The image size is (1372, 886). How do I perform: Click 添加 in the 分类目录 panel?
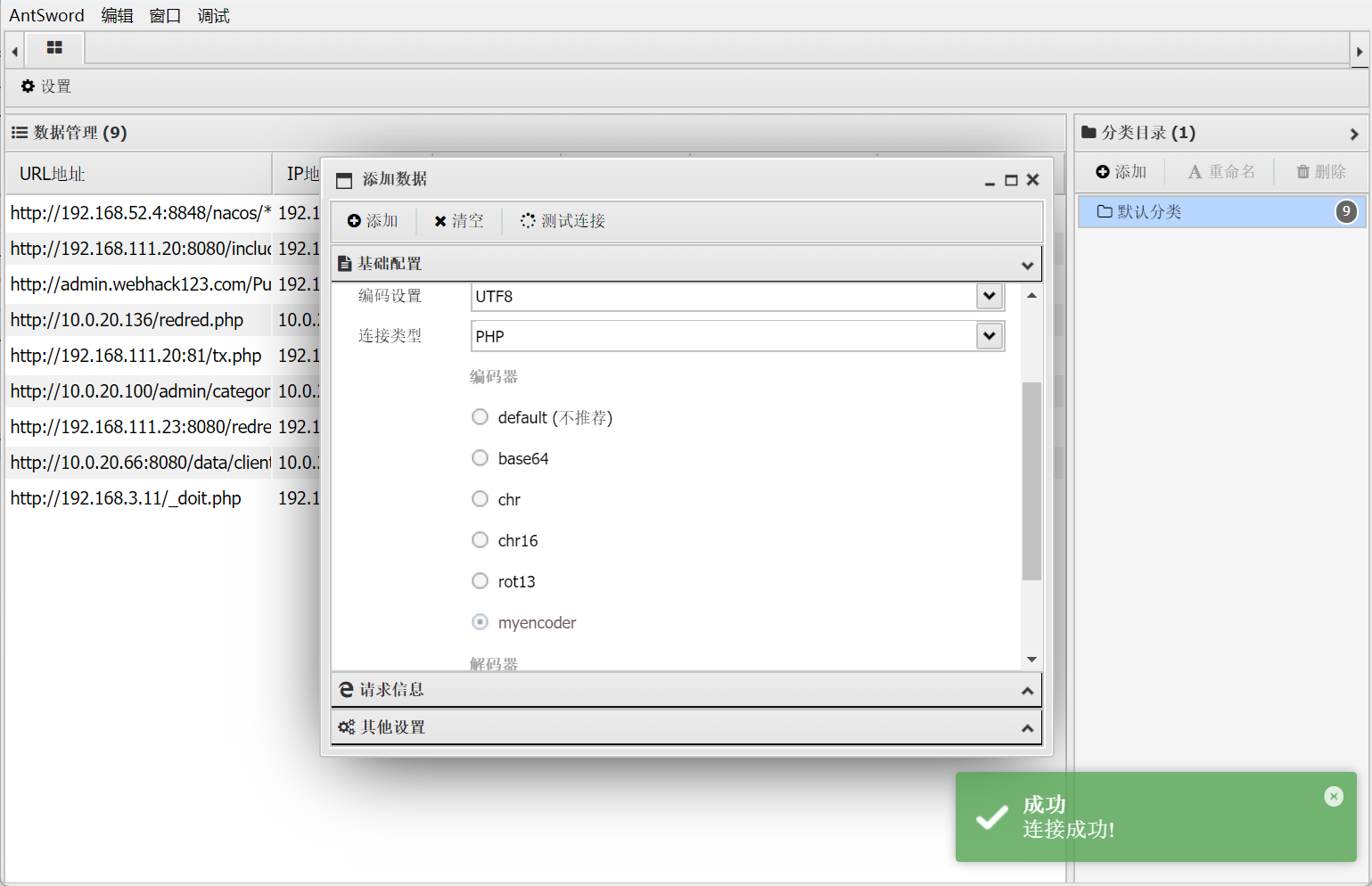(1121, 171)
